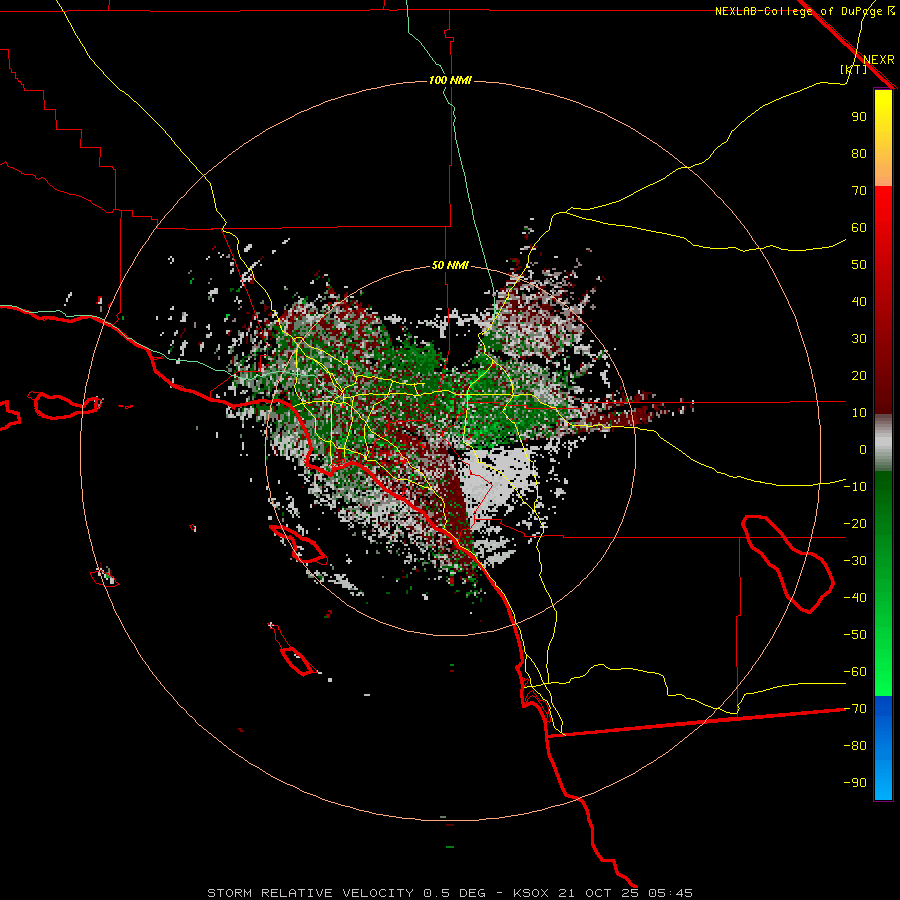
Task: Click the -30 value on velocity scale
Action: [855, 561]
